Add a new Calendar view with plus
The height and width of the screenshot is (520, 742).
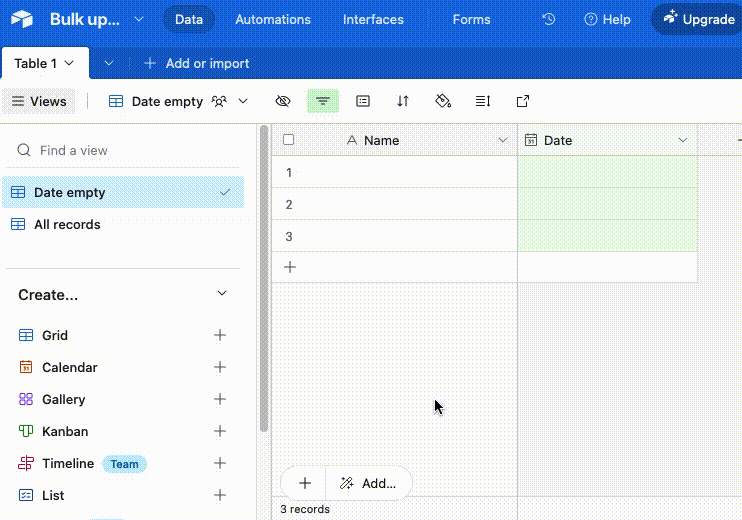(220, 367)
